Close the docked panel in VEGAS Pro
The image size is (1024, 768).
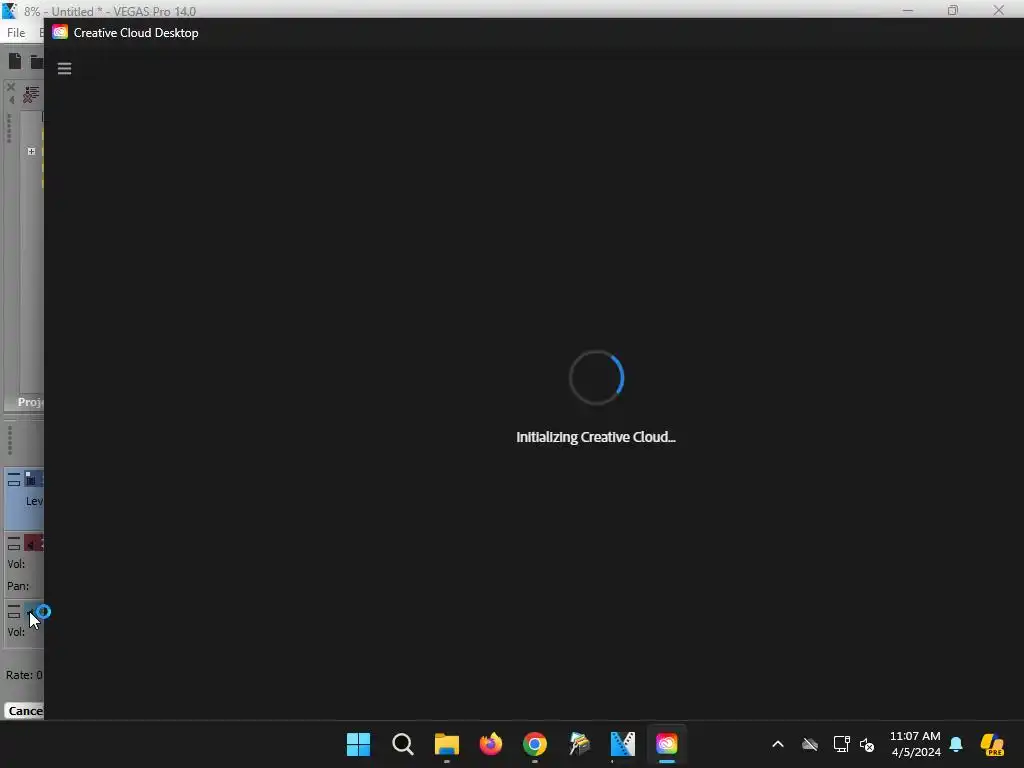tap(10, 86)
